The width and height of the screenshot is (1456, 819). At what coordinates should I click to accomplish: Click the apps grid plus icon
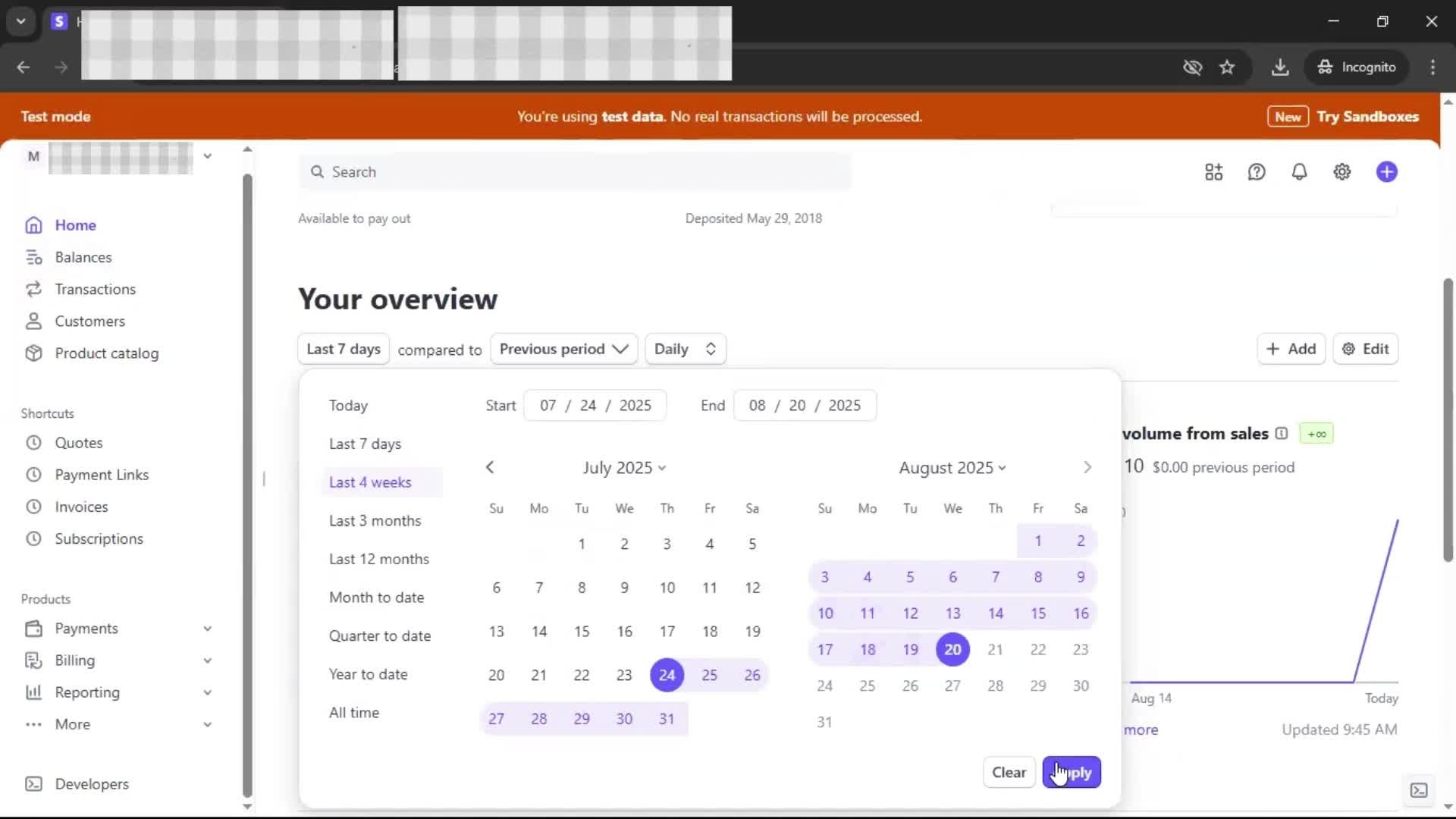click(x=1213, y=172)
